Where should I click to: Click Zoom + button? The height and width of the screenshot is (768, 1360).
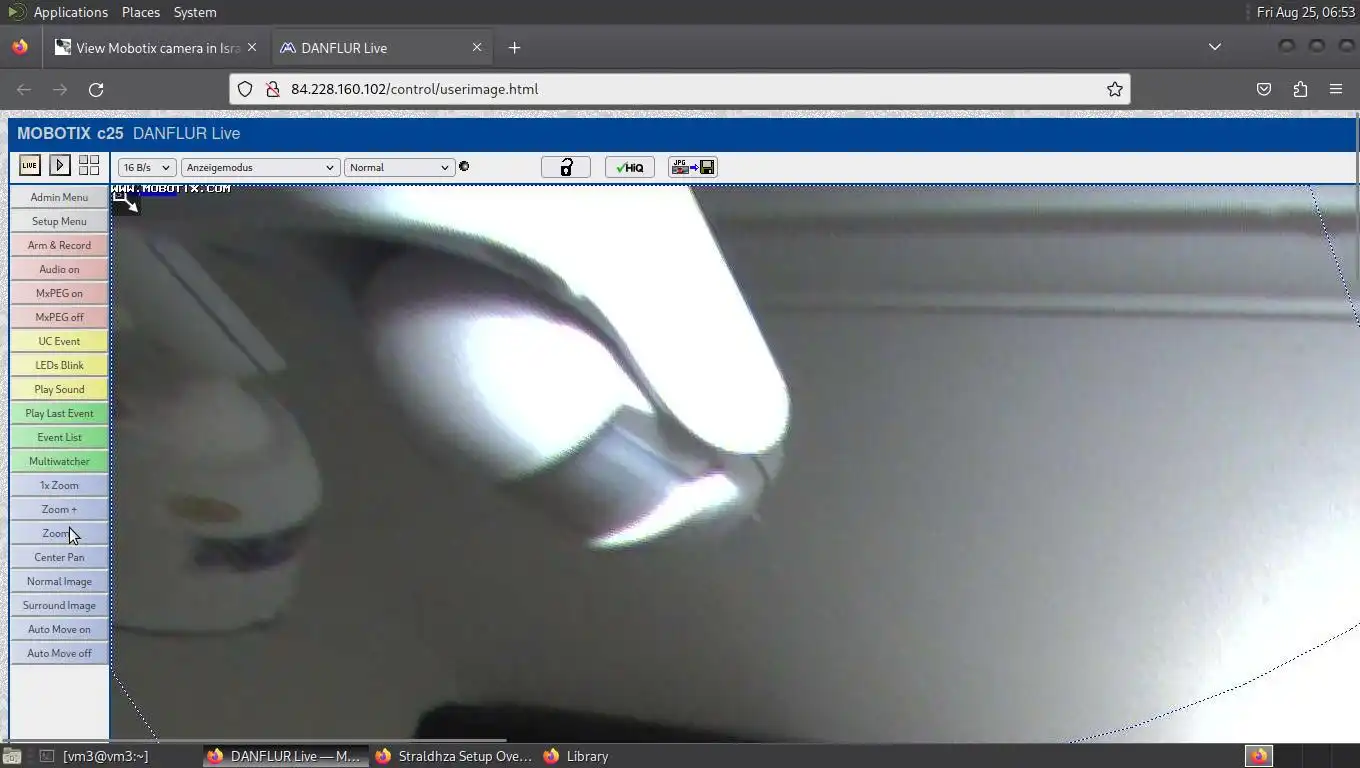59,509
